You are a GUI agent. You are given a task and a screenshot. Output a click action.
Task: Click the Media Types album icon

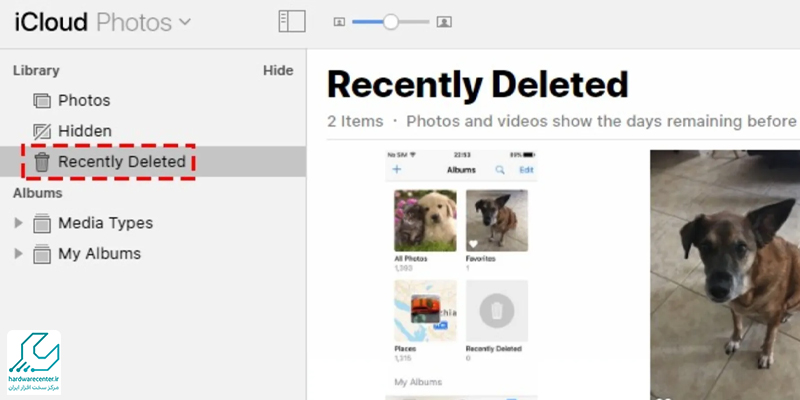pyautogui.click(x=42, y=223)
